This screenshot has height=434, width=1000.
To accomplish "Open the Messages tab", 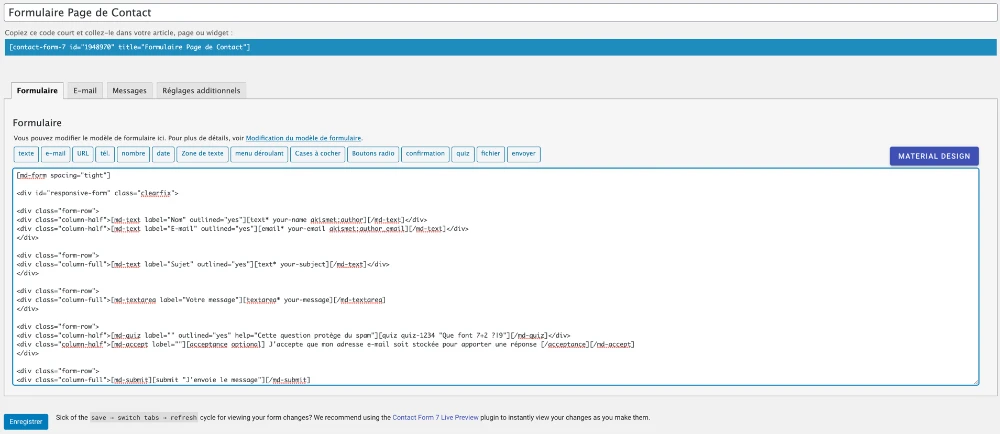I will point(129,90).
